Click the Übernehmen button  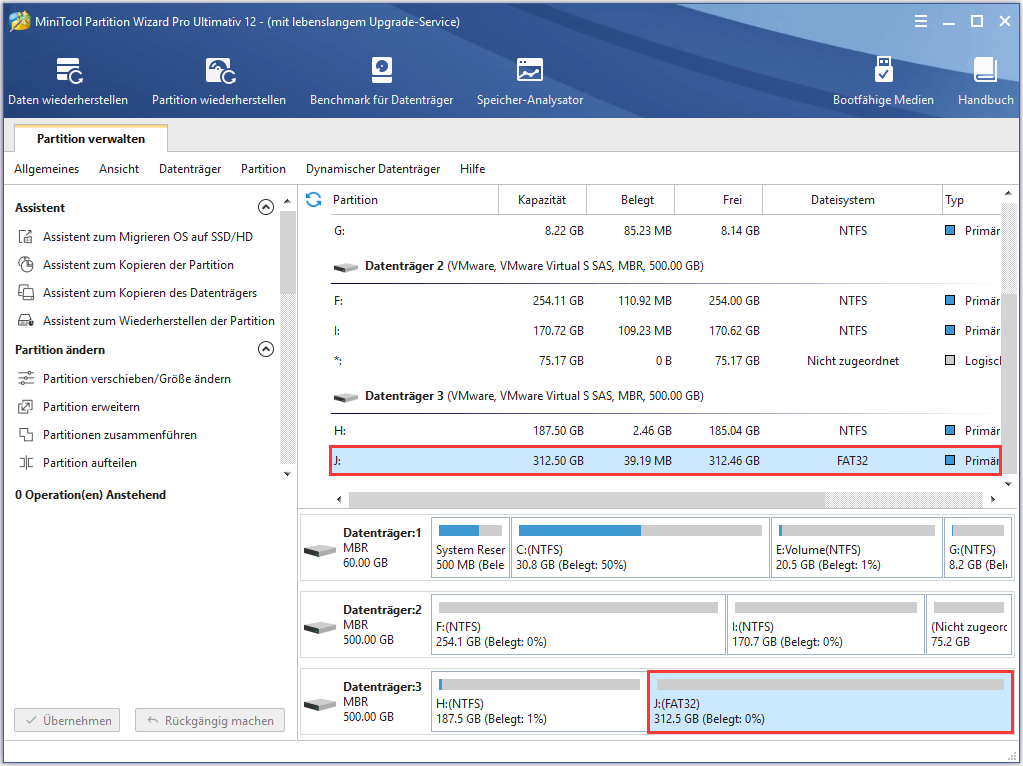click(67, 720)
